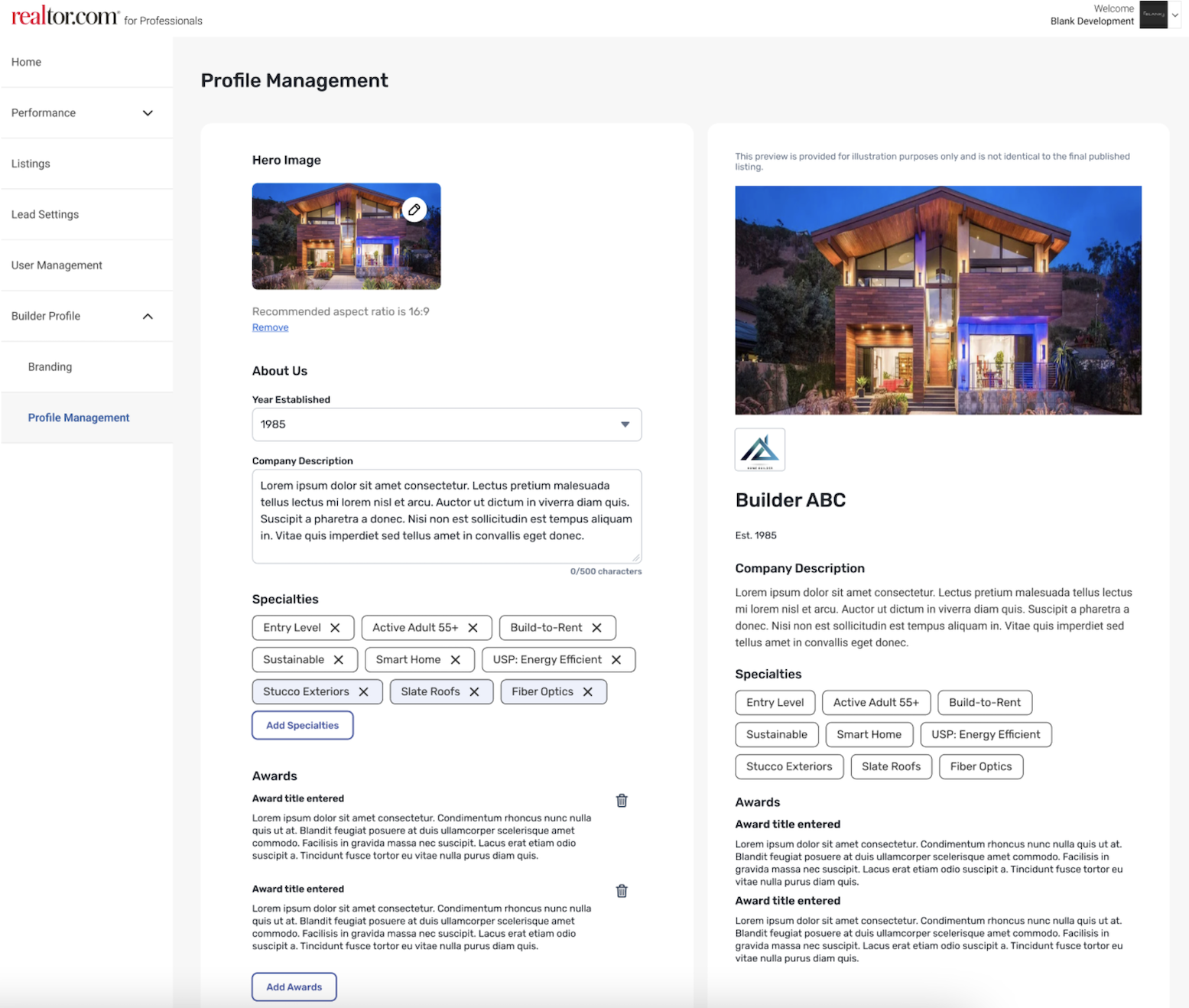Screen dimensions: 1189x1008
Task: Click the Add Specialties button
Action: [303, 725]
